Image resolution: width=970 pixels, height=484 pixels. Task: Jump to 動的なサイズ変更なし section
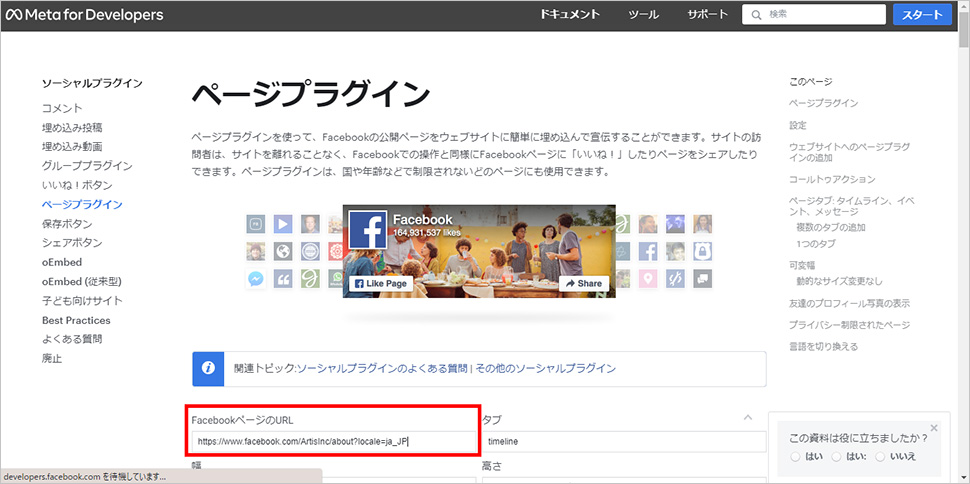(839, 282)
